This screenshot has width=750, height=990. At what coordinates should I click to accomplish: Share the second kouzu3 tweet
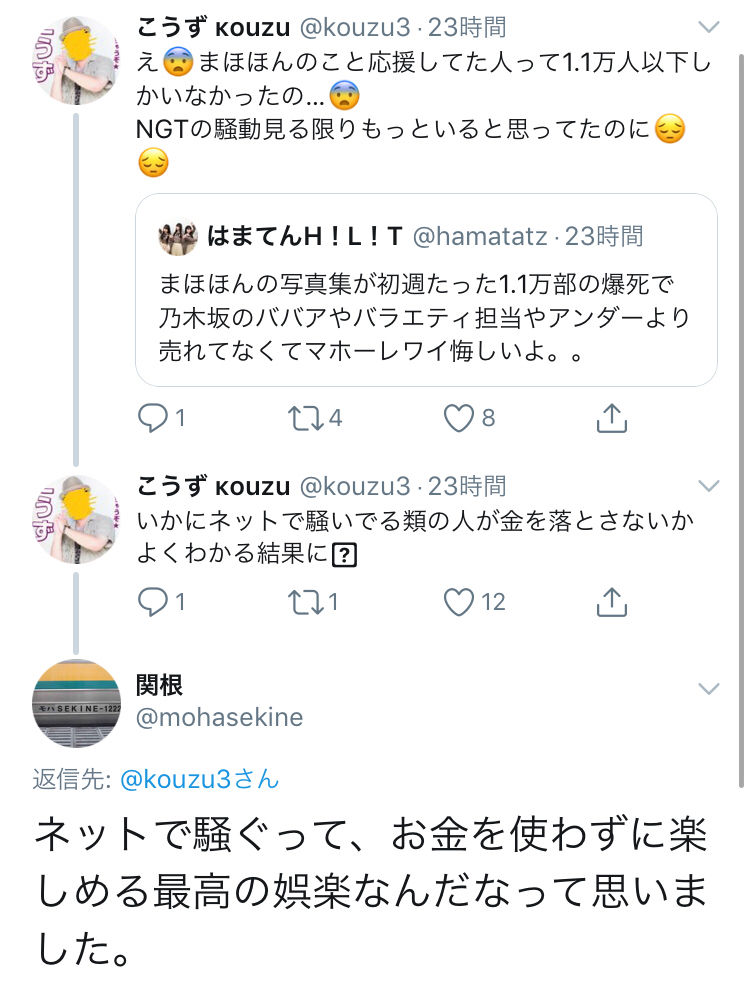click(x=611, y=601)
